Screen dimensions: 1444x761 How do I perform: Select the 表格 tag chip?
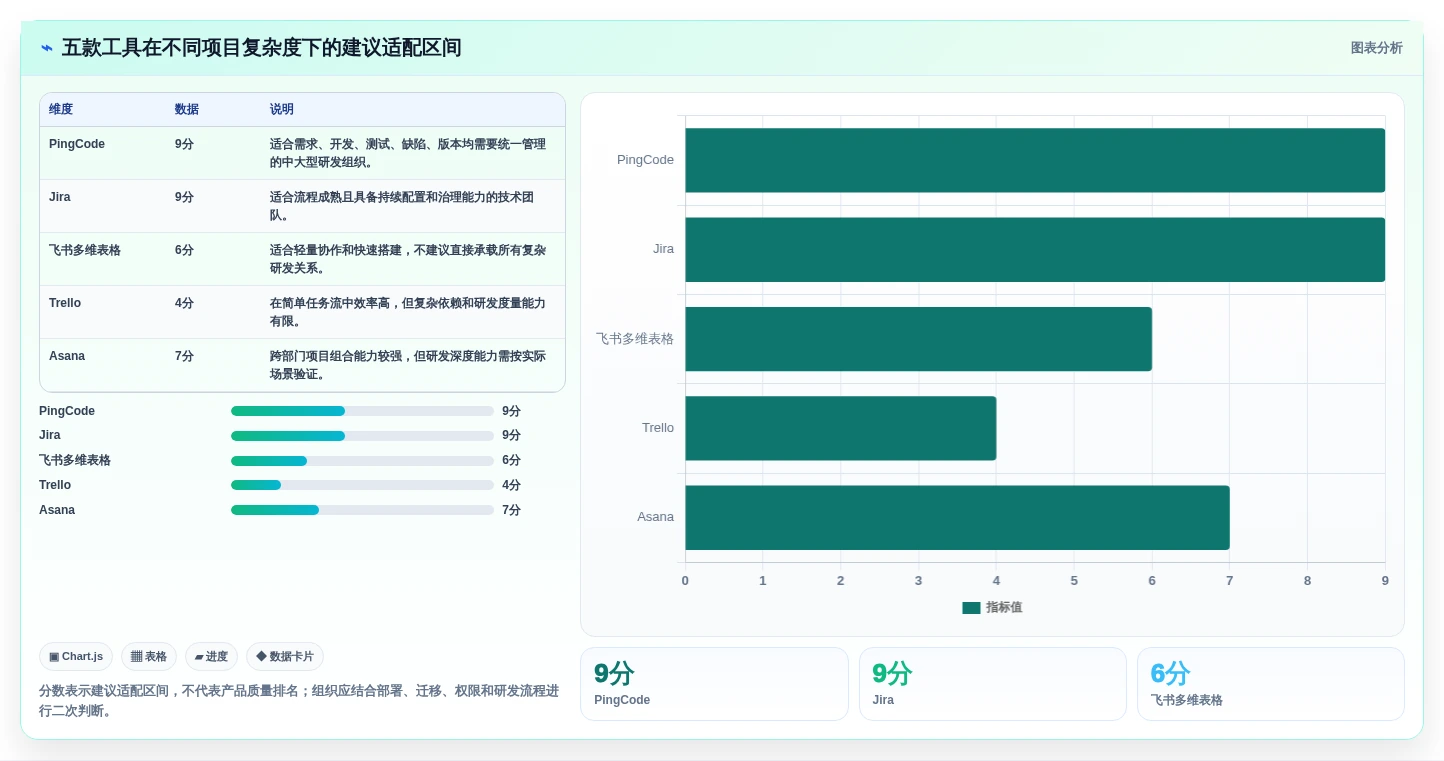tap(149, 657)
